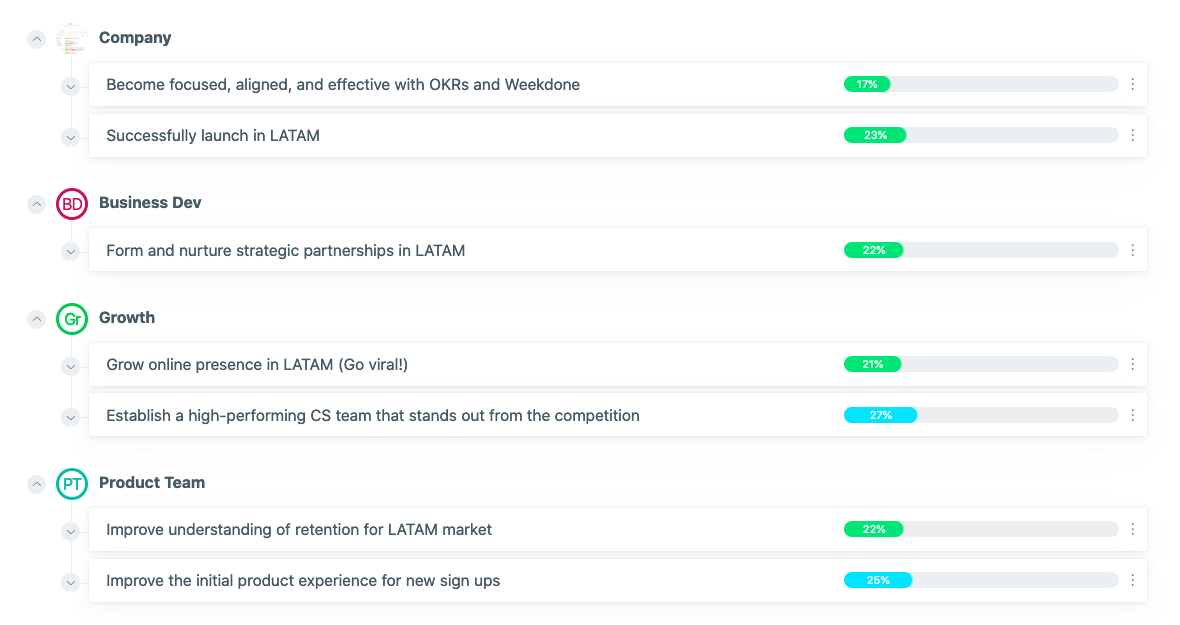
Task: Collapse the Business Dev section
Action: point(36,204)
